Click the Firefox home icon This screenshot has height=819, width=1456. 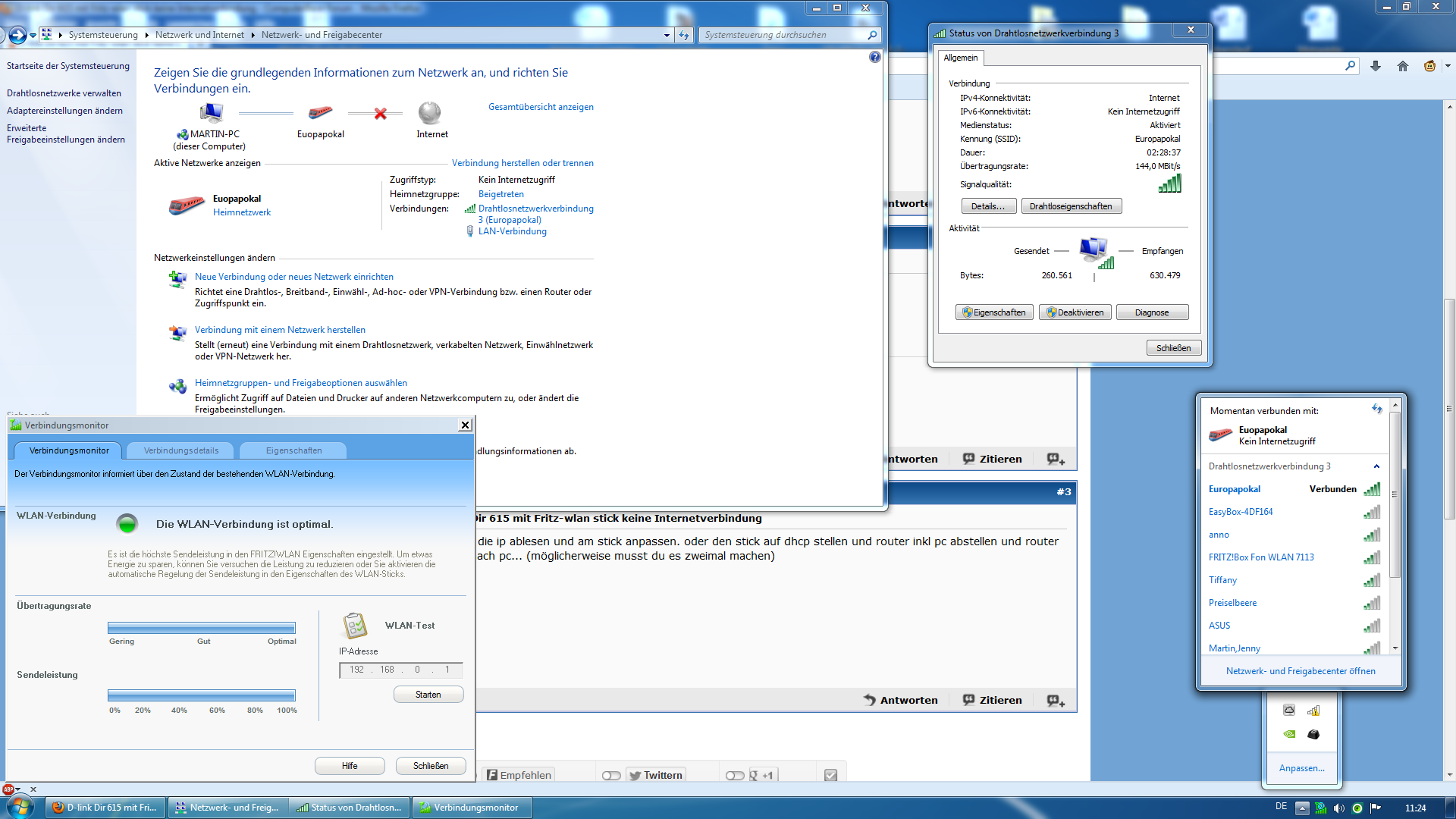(x=1403, y=67)
